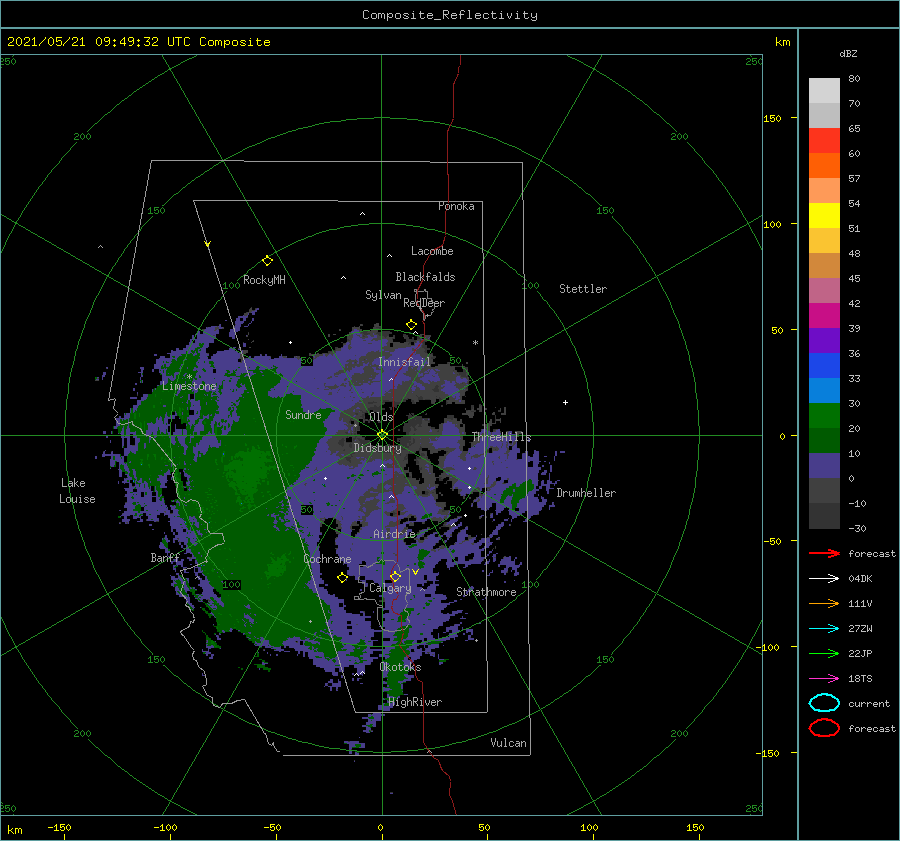Click the yellow diamond marker near Cochrane
The image size is (900, 841).
pos(342,578)
